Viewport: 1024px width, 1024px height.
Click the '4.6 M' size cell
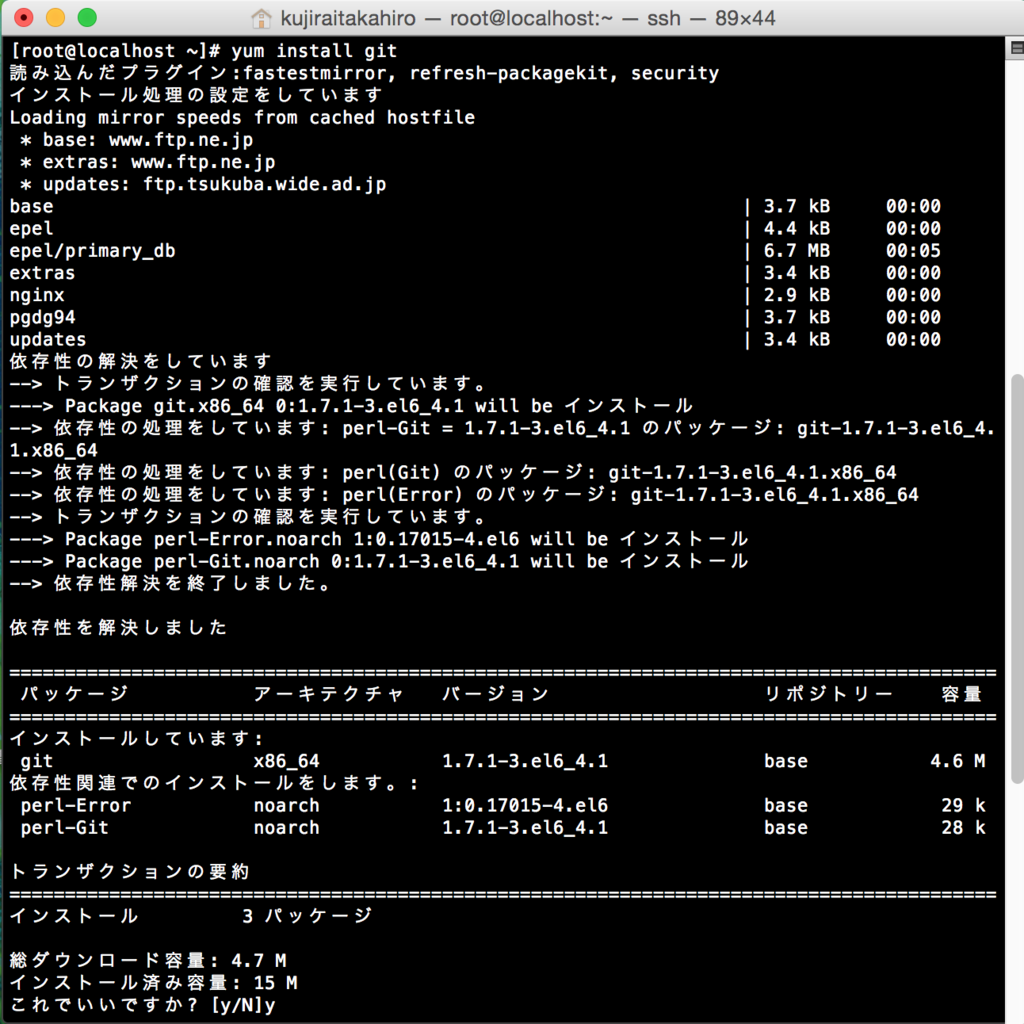958,761
